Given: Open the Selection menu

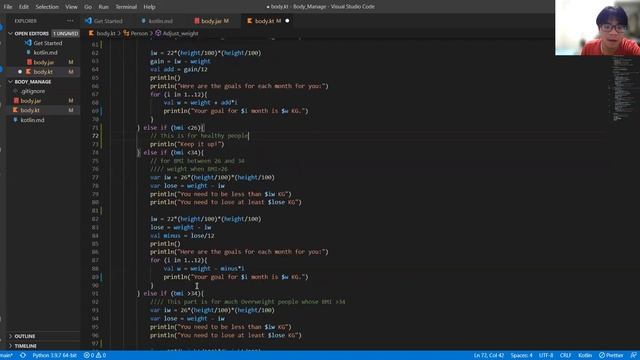Looking at the screenshot, I should tap(47, 7).
